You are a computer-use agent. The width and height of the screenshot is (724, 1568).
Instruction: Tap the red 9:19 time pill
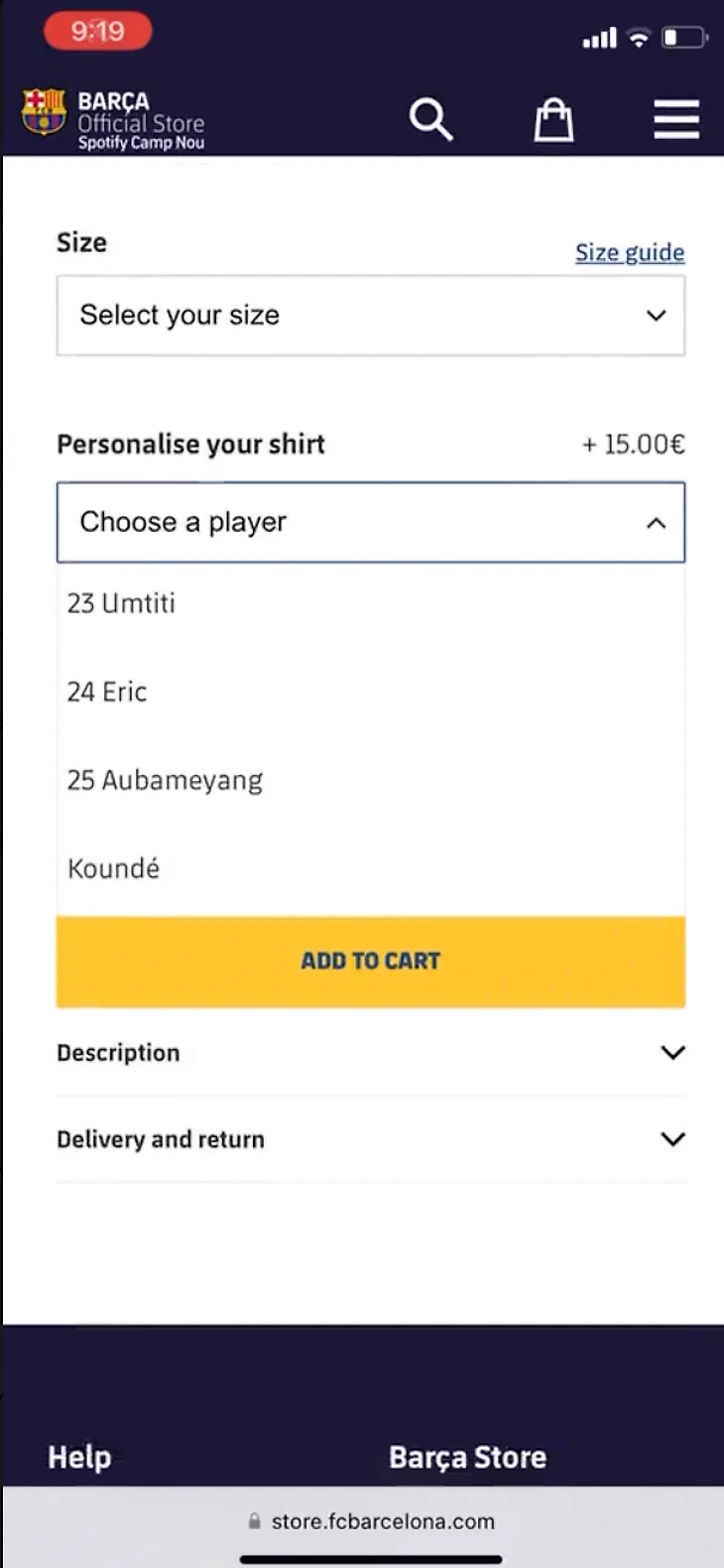pyautogui.click(x=97, y=32)
